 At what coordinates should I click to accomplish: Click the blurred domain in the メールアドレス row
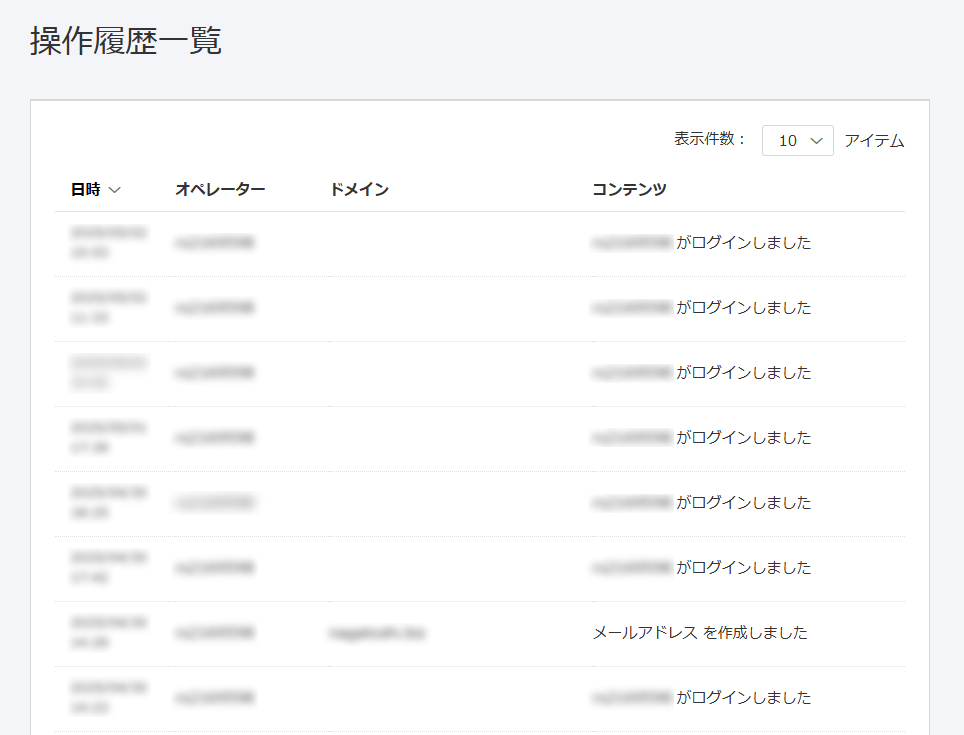click(x=377, y=632)
